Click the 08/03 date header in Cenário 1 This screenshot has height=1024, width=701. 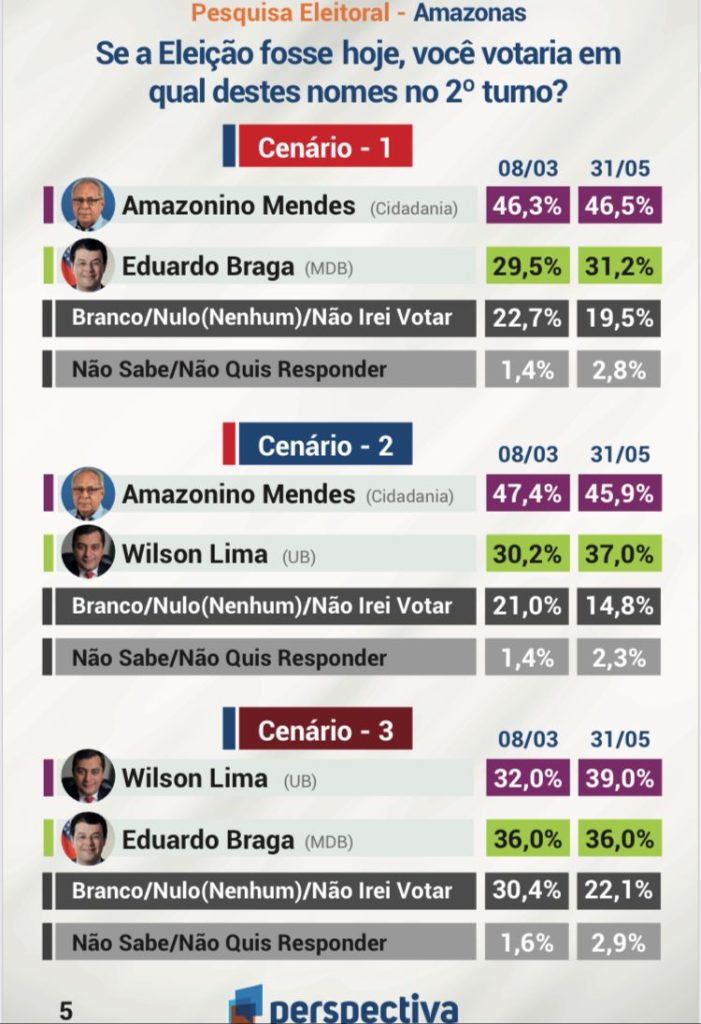(x=528, y=169)
